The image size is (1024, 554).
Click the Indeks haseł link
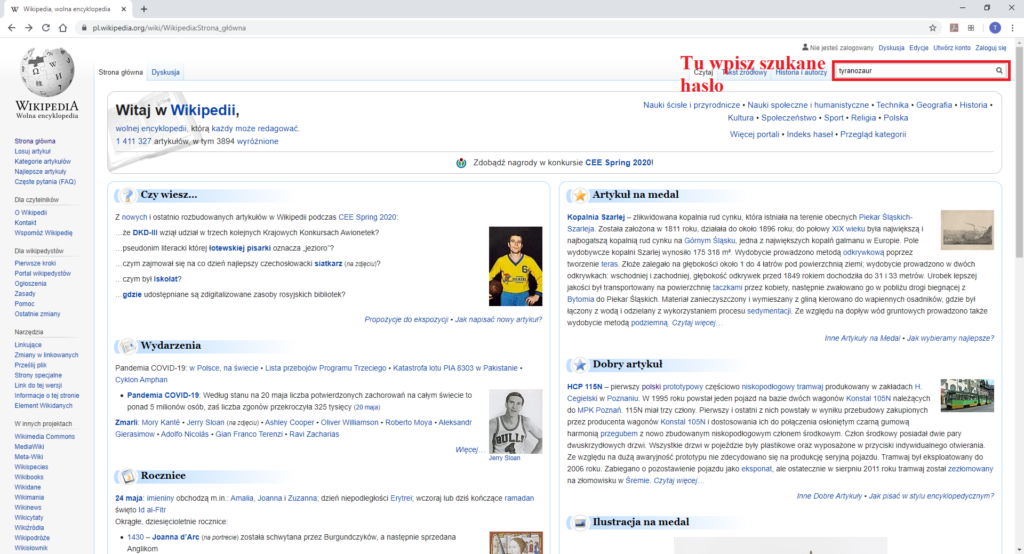click(x=810, y=135)
